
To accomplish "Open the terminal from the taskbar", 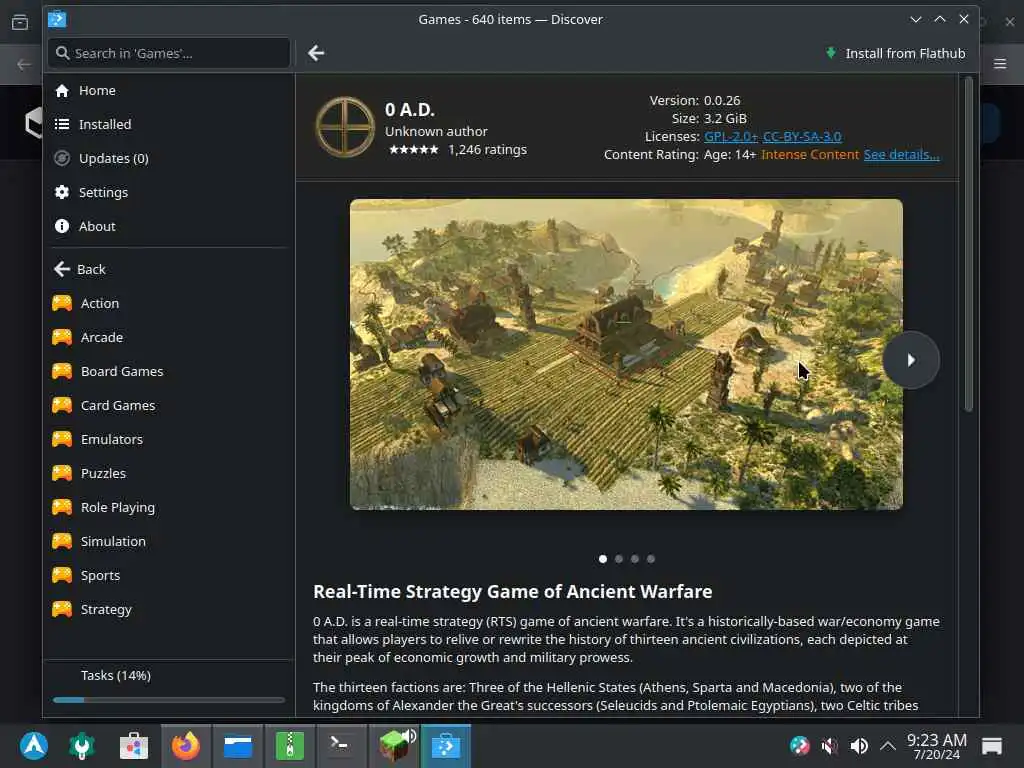I will coord(342,745).
